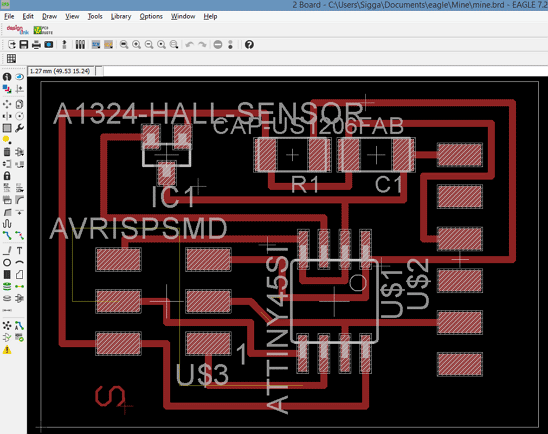The image size is (548, 434).
Task: Open the Window menu
Action: (x=183, y=16)
